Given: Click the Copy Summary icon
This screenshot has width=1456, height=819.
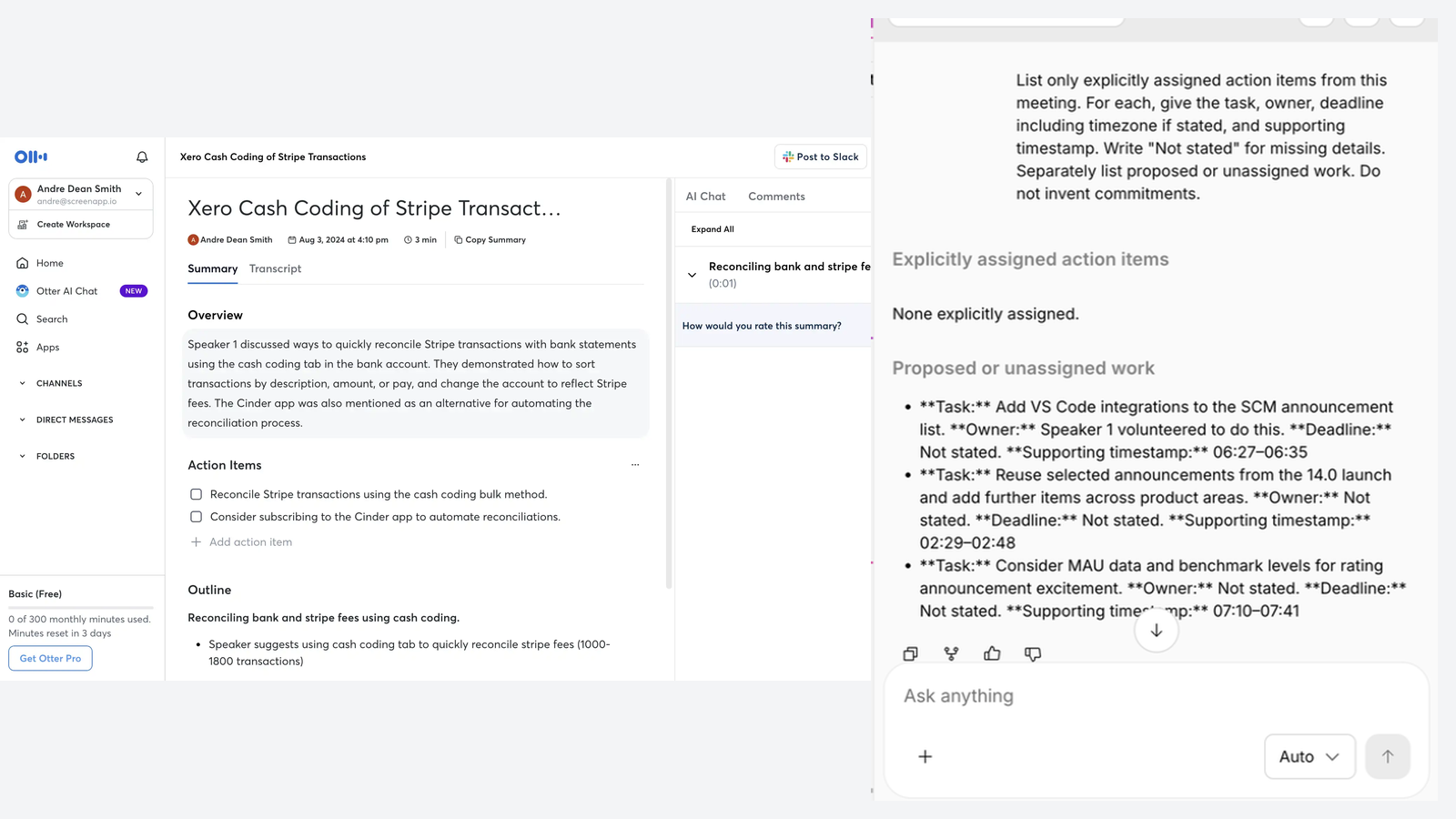Looking at the screenshot, I should (459, 240).
